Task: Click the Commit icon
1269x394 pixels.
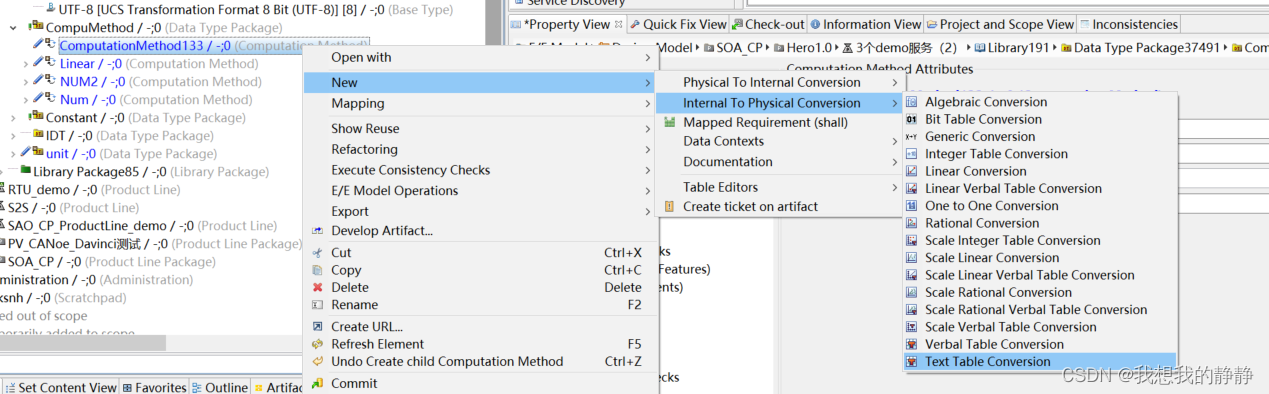Action: [x=318, y=383]
